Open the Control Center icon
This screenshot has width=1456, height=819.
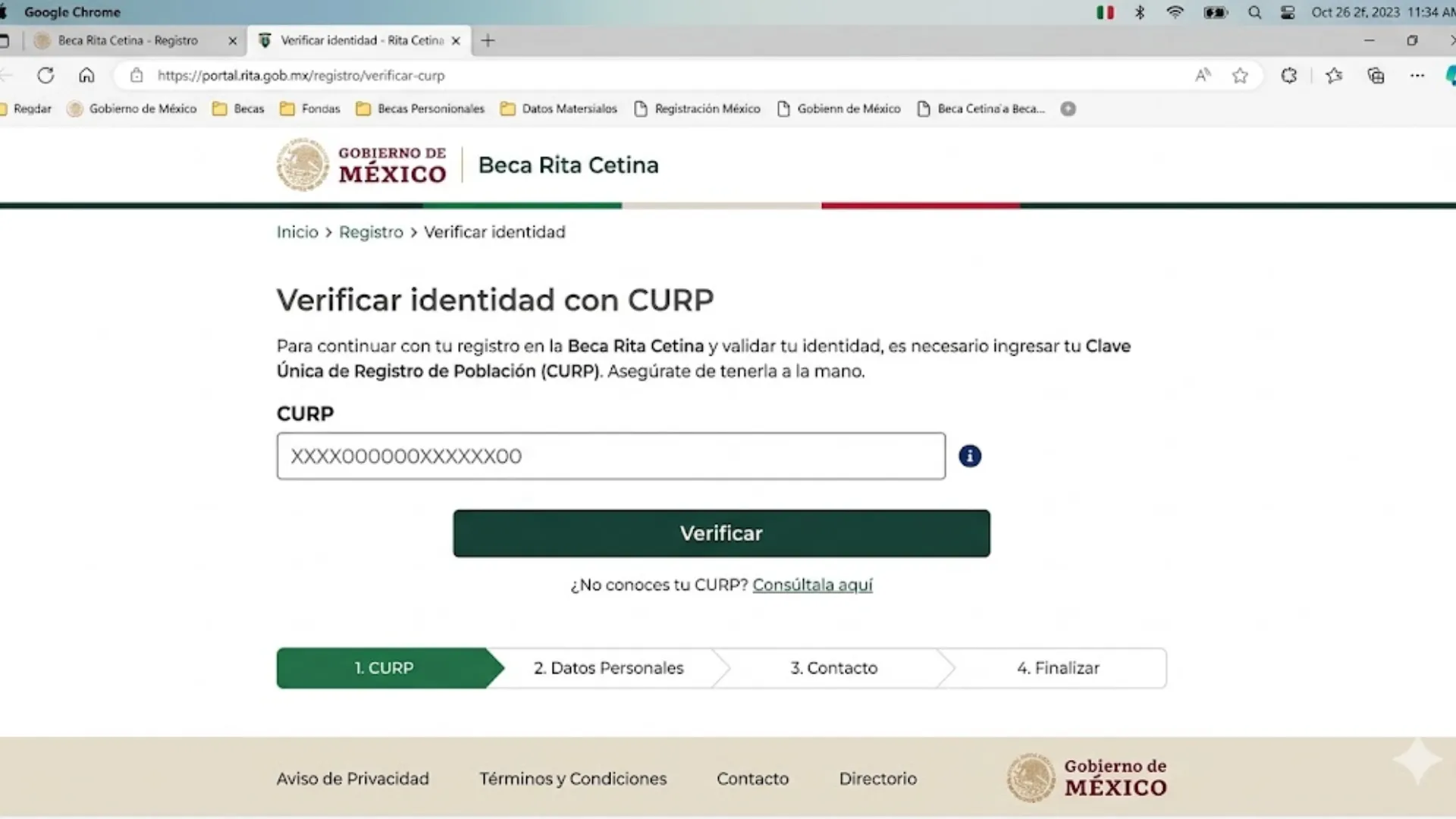click(1288, 12)
